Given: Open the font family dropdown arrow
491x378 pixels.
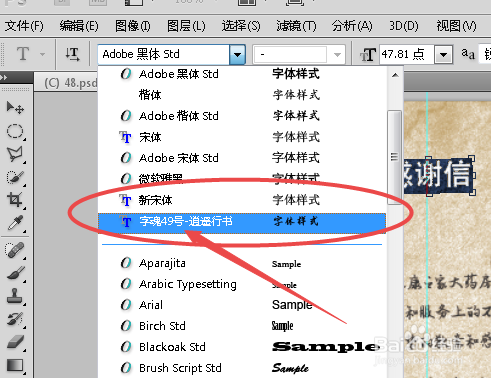Looking at the screenshot, I should coord(237,54).
